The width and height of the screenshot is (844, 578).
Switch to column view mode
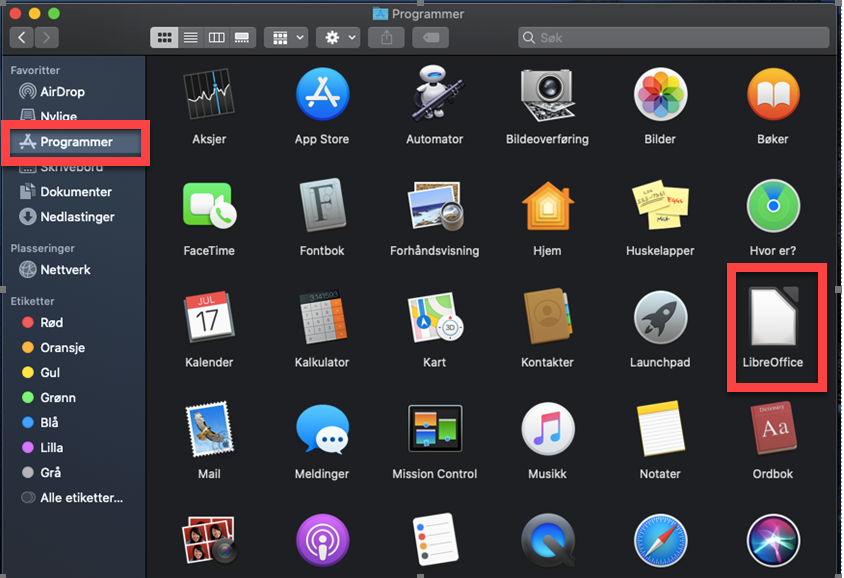[216, 38]
